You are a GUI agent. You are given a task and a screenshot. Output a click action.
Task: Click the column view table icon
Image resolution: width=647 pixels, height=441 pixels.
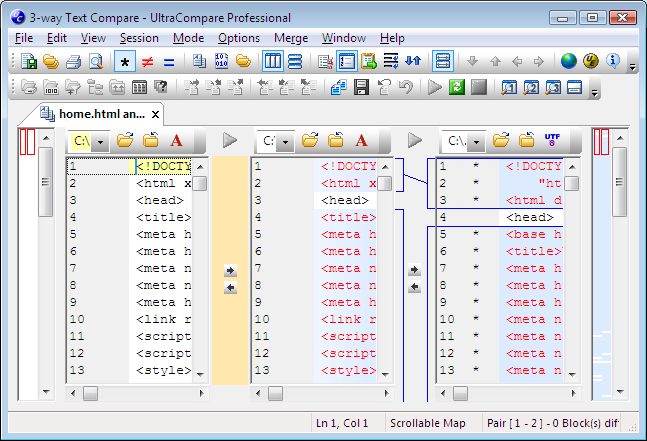tap(139, 87)
